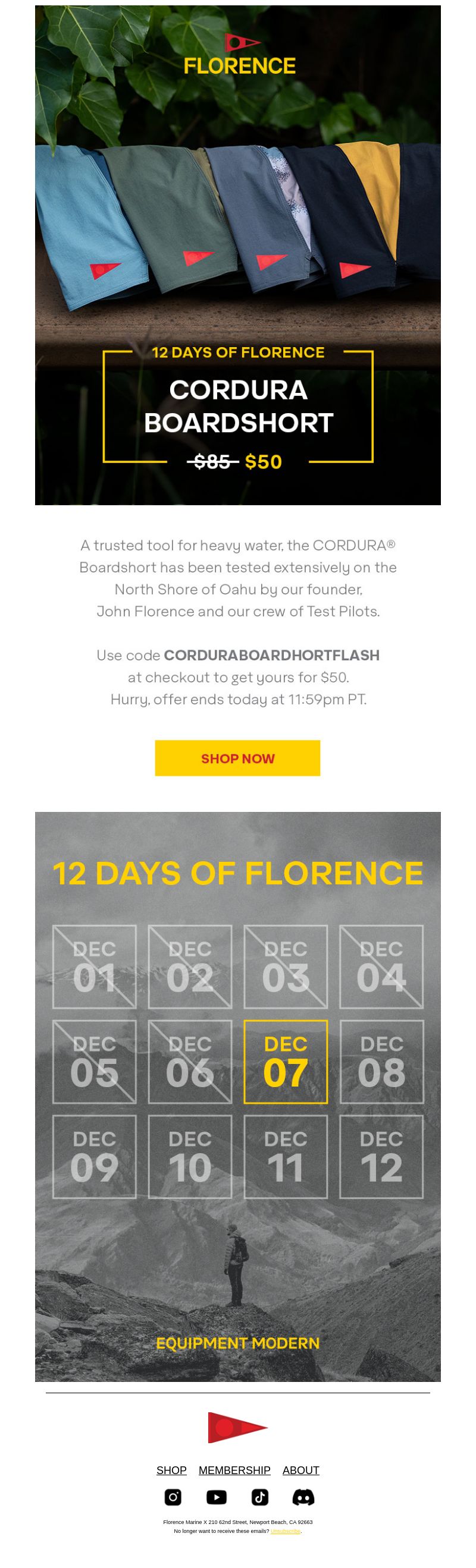Screen dimensions: 476x1568
Task: Open the Instagram icon in footer
Action: tap(173, 1497)
